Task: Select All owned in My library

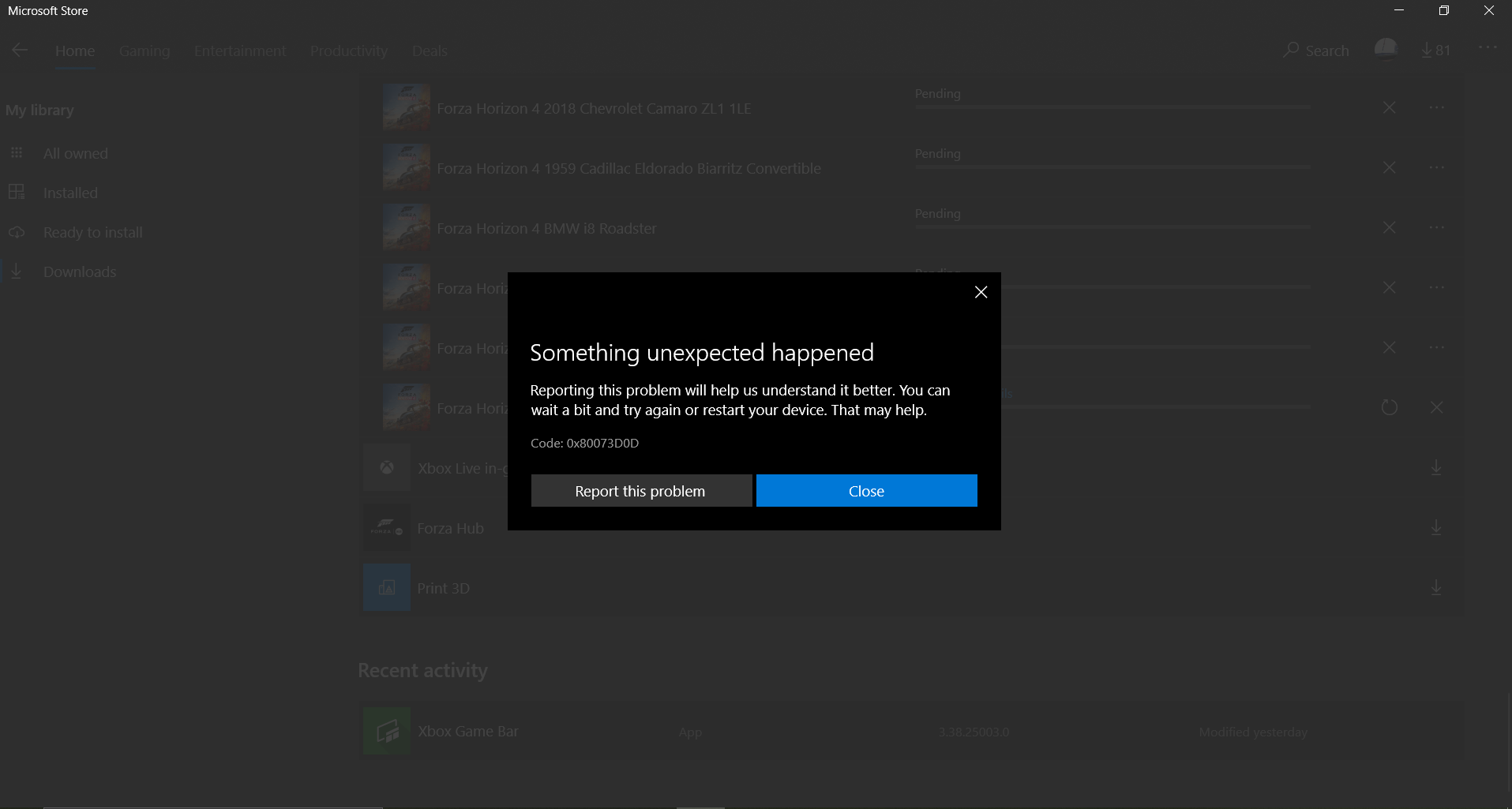Action: pos(76,153)
